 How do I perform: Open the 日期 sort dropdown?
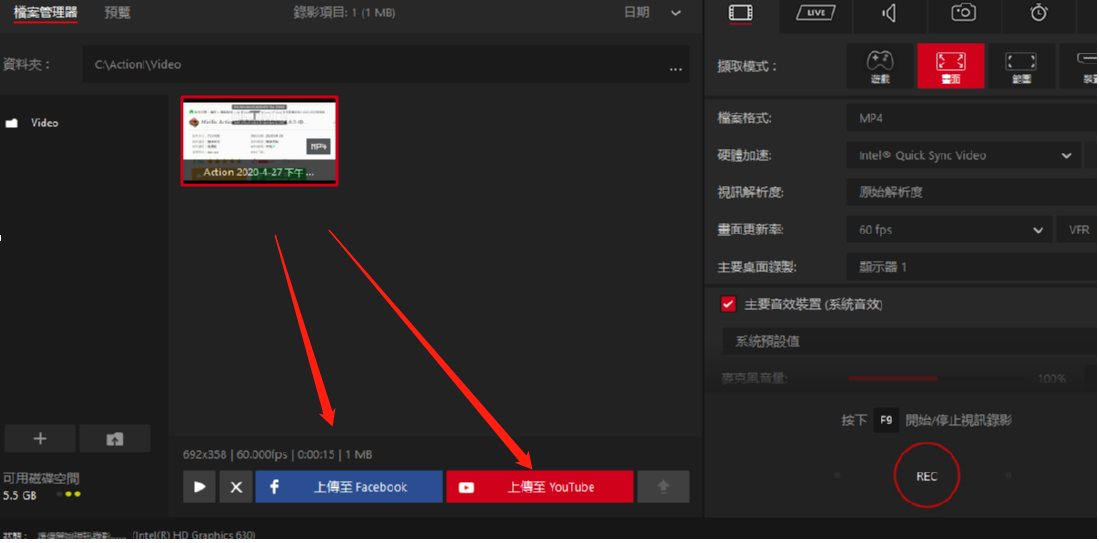[x=653, y=13]
